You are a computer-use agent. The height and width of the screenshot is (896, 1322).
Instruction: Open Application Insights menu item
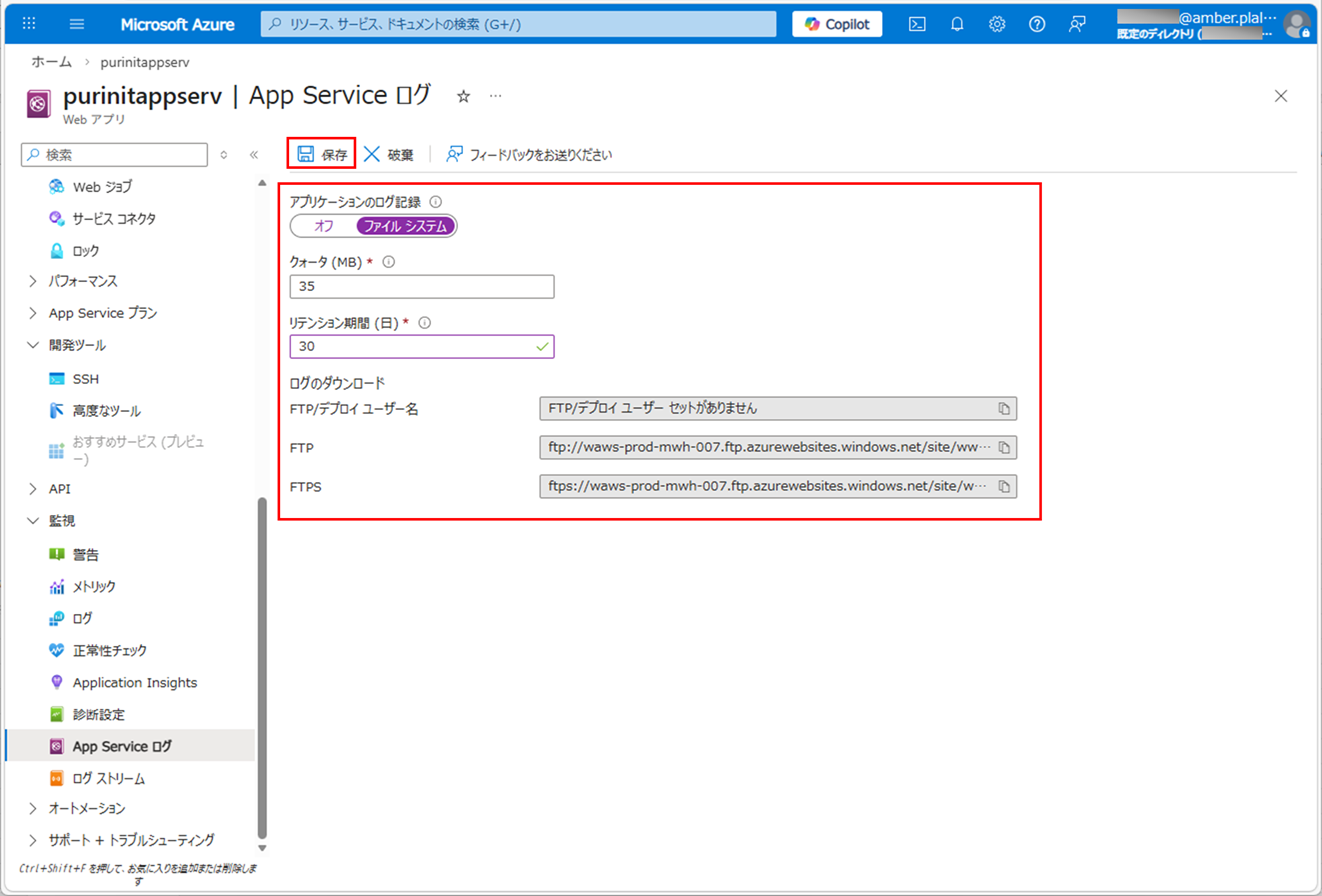(x=134, y=682)
